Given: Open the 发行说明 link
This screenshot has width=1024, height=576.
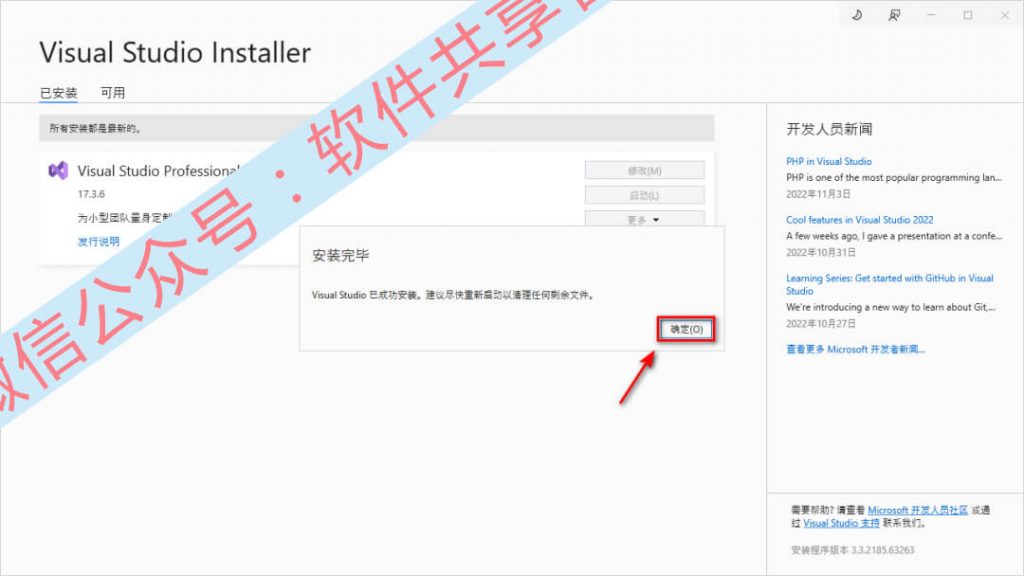Looking at the screenshot, I should [x=99, y=242].
